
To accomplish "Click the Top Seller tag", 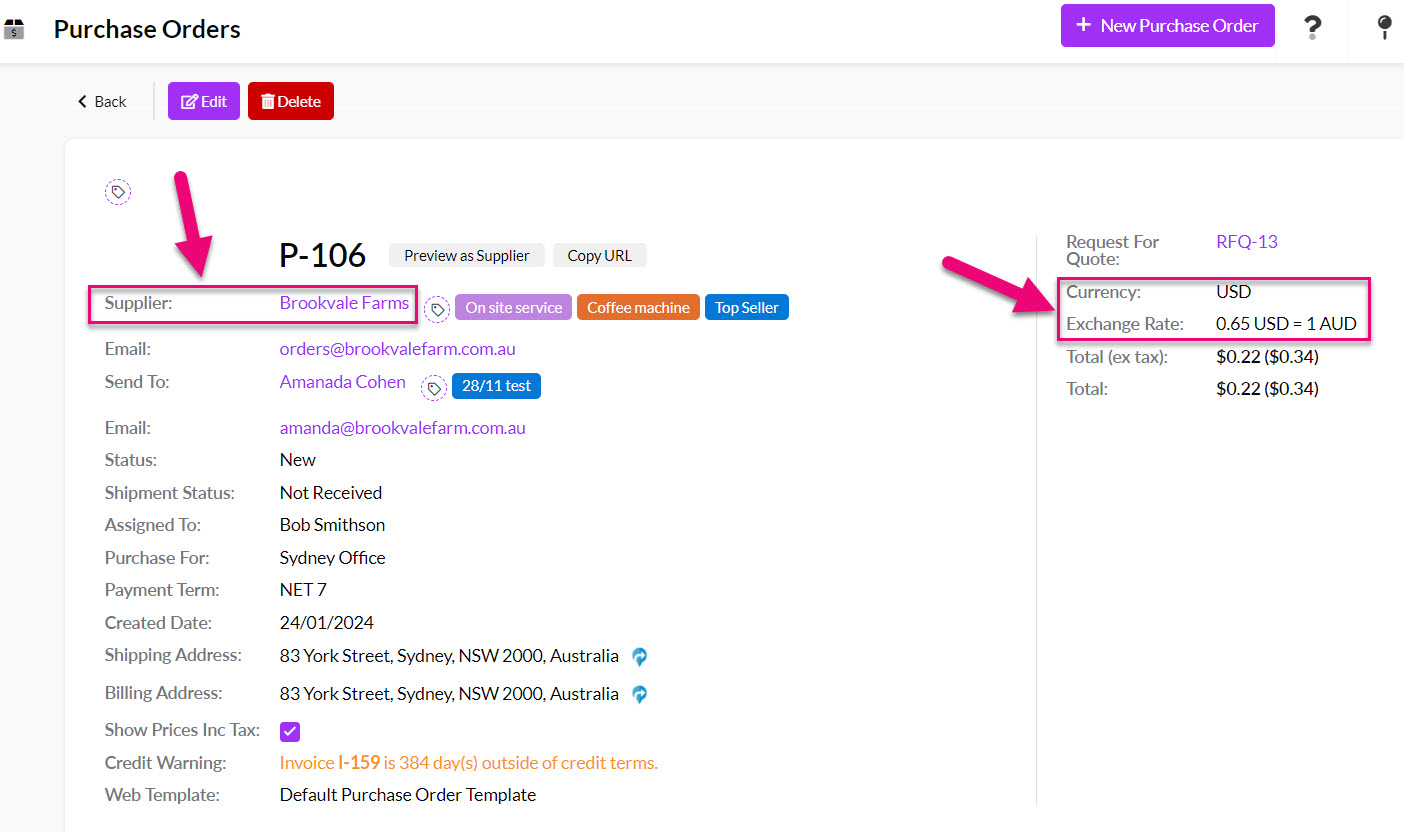I will [747, 307].
